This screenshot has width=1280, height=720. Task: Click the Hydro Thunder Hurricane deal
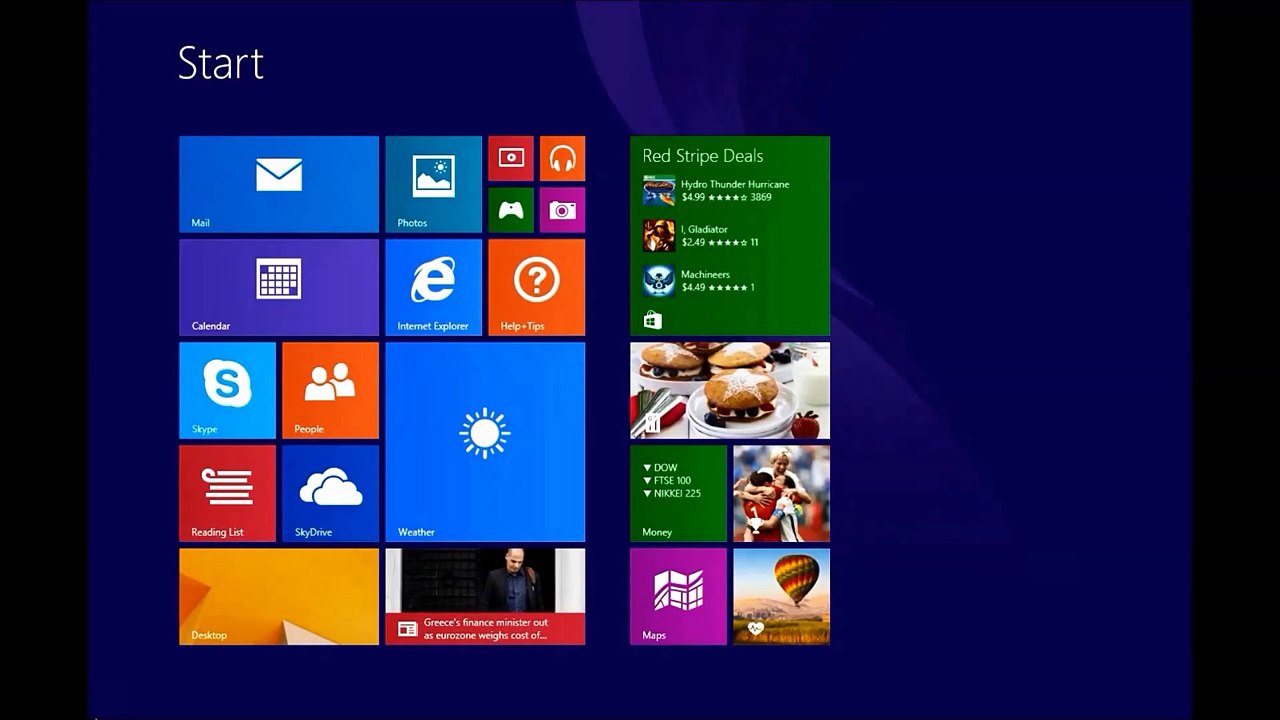716,191
